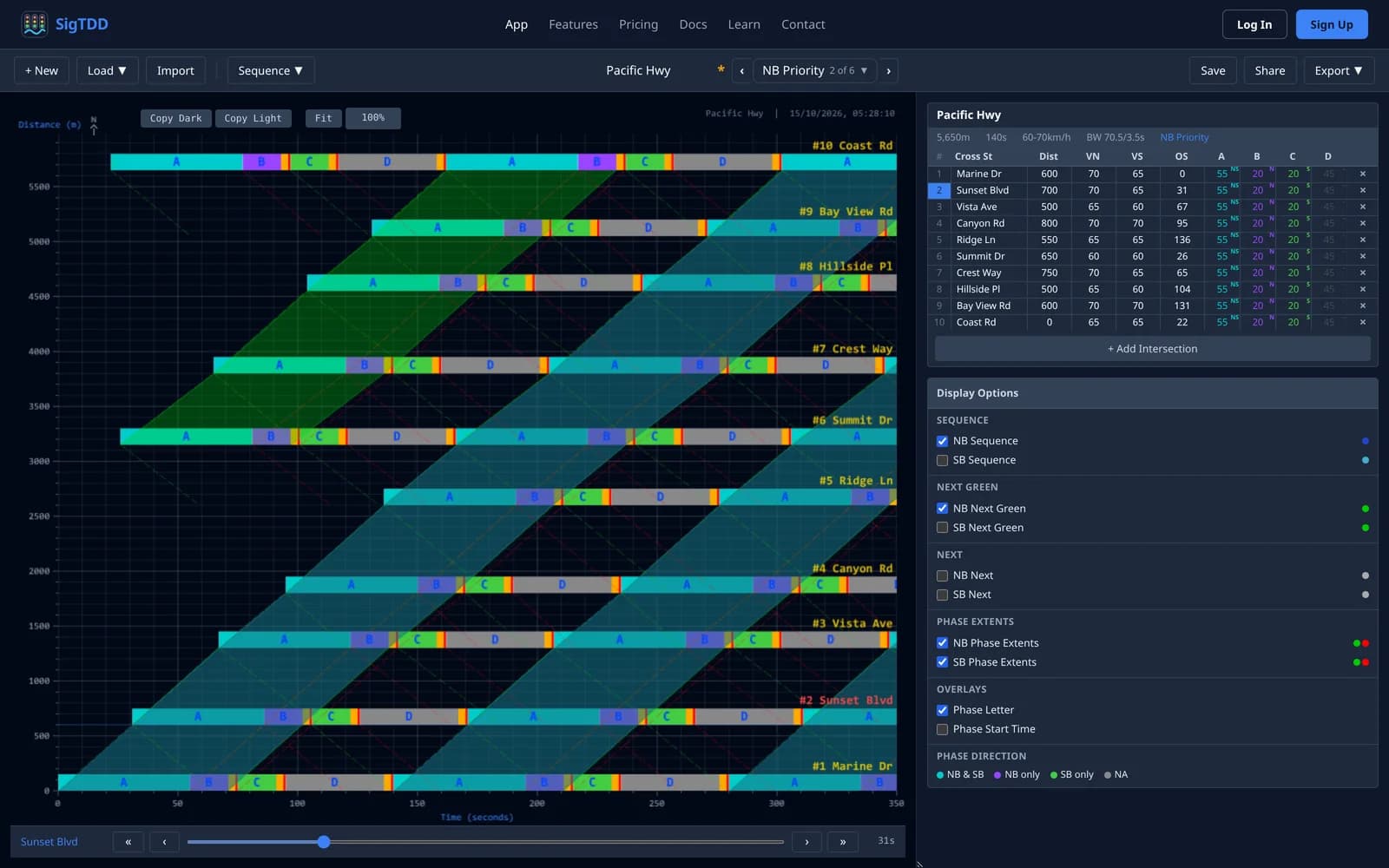Remove the Canyon Rd intersection row

[x=1362, y=223]
